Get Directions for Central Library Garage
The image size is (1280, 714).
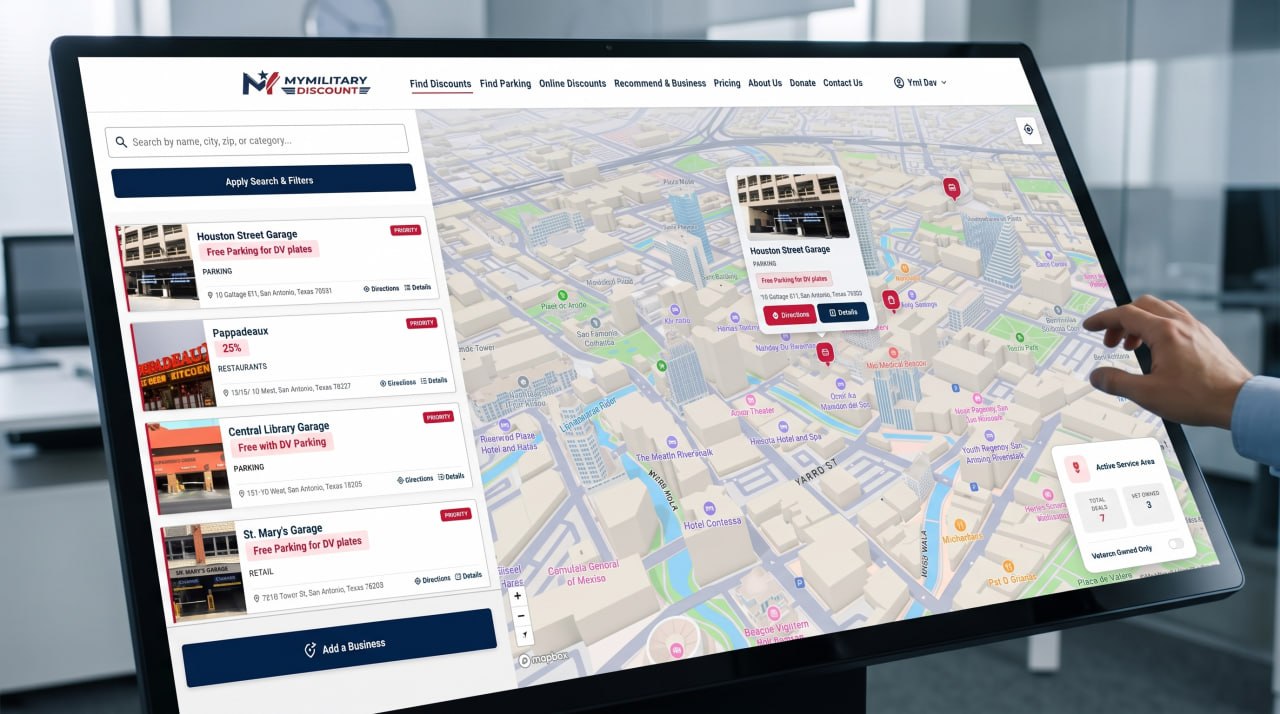[415, 479]
